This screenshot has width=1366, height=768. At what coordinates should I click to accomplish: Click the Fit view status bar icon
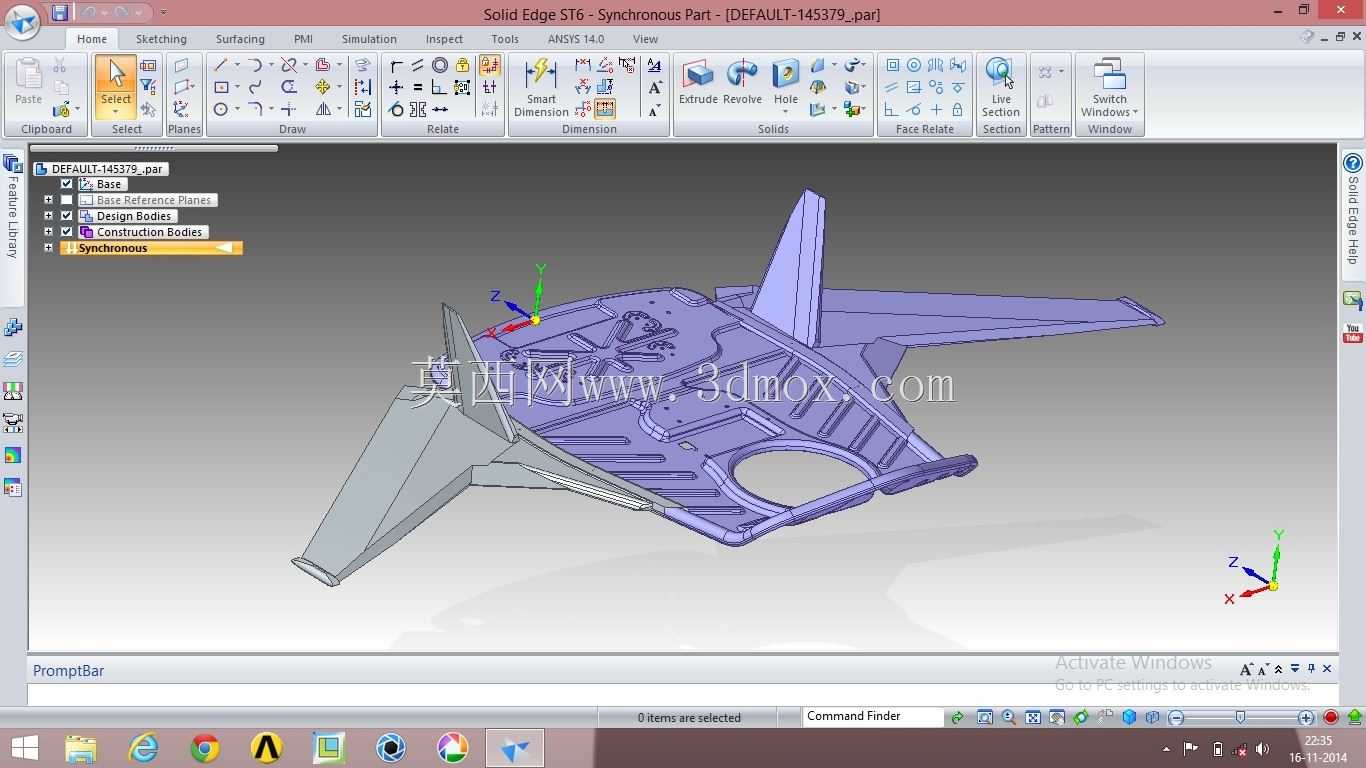tap(1033, 717)
